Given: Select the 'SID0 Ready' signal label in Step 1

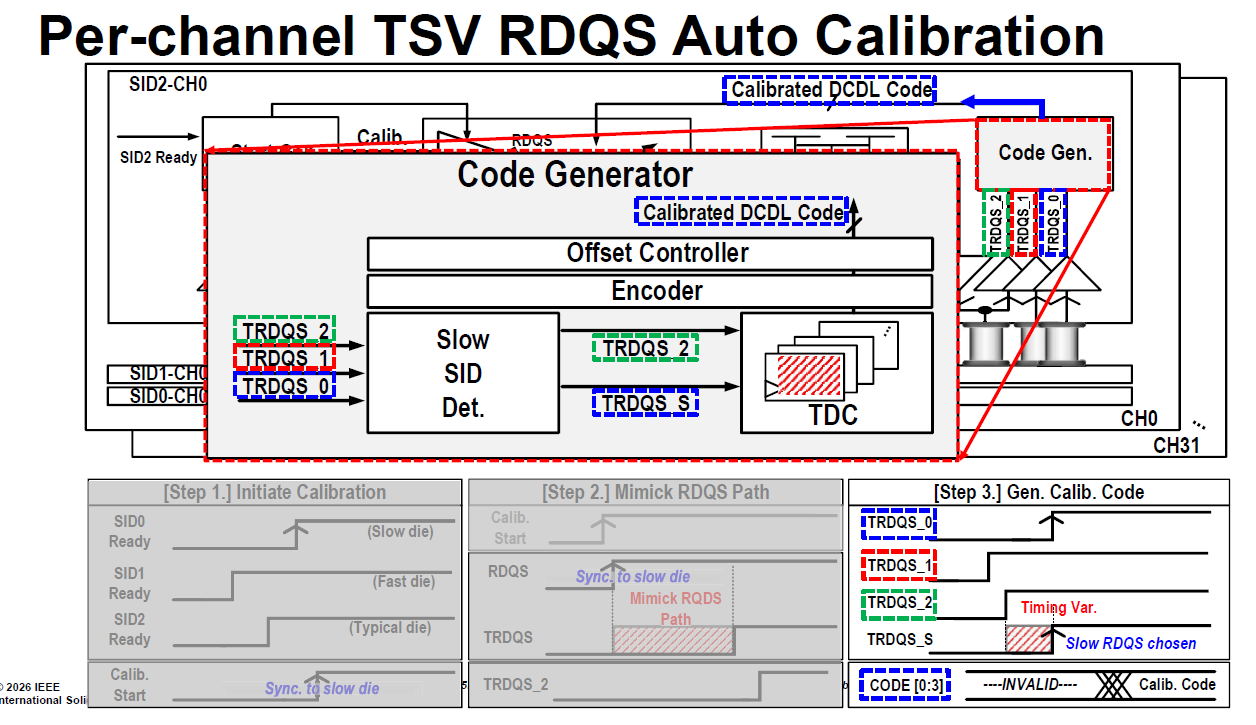Looking at the screenshot, I should pos(130,531).
